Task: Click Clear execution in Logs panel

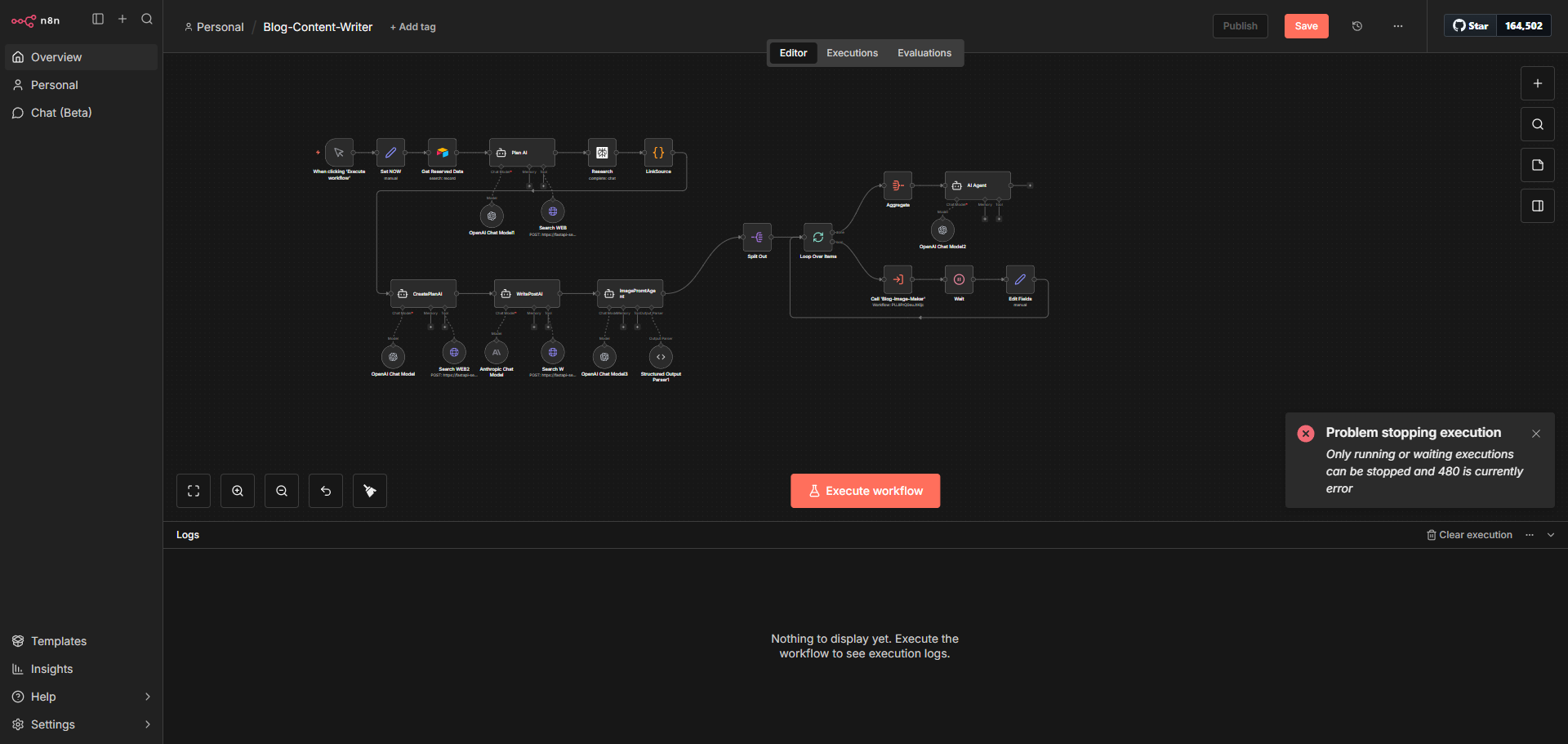Action: pyautogui.click(x=1469, y=535)
